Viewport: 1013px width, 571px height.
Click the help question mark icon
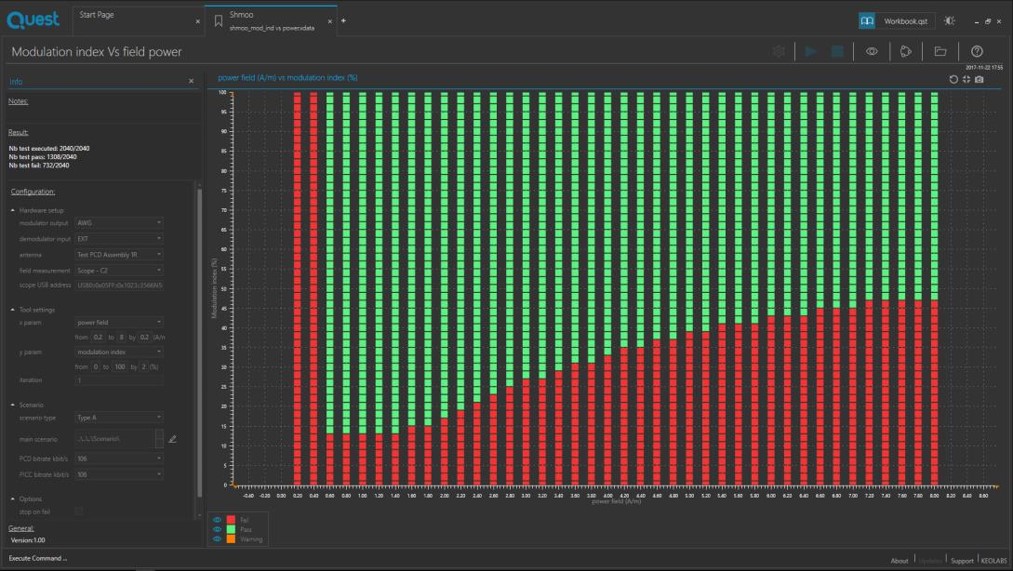pyautogui.click(x=977, y=51)
